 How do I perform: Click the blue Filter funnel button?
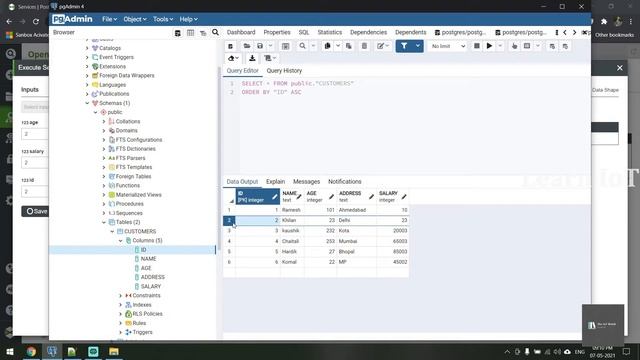click(404, 46)
